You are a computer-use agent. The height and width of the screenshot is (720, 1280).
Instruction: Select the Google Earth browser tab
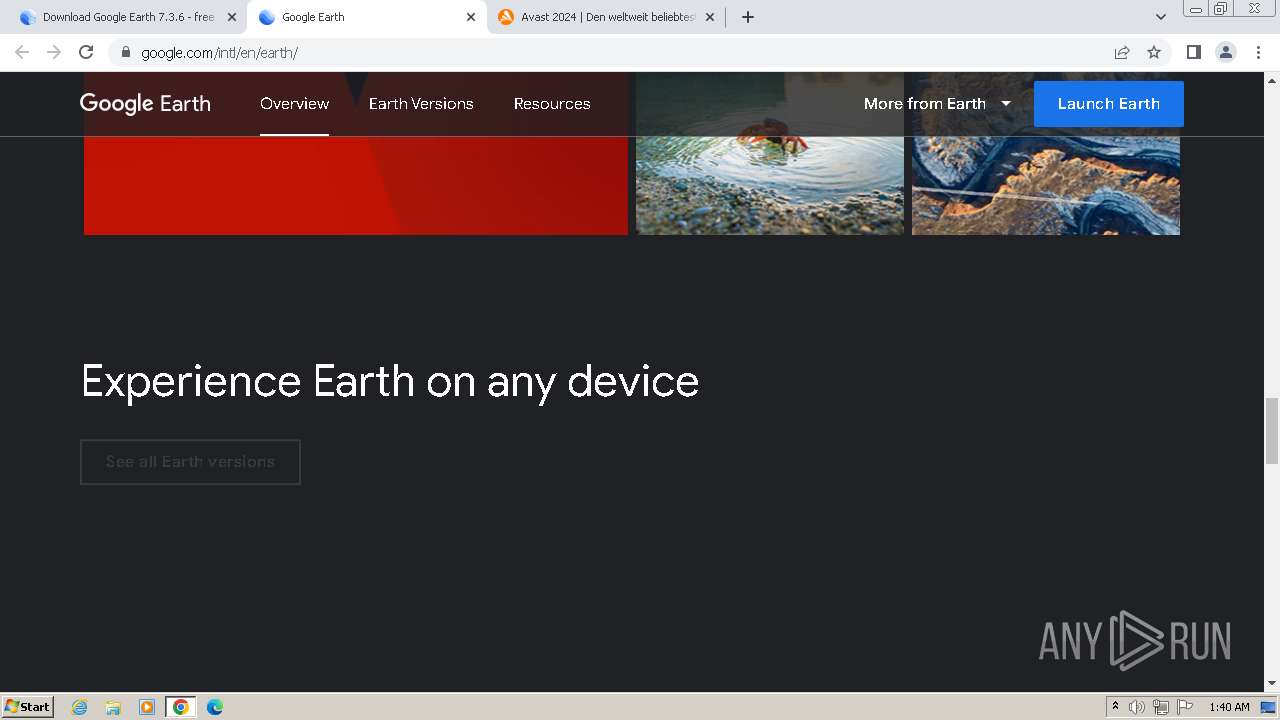tap(366, 17)
